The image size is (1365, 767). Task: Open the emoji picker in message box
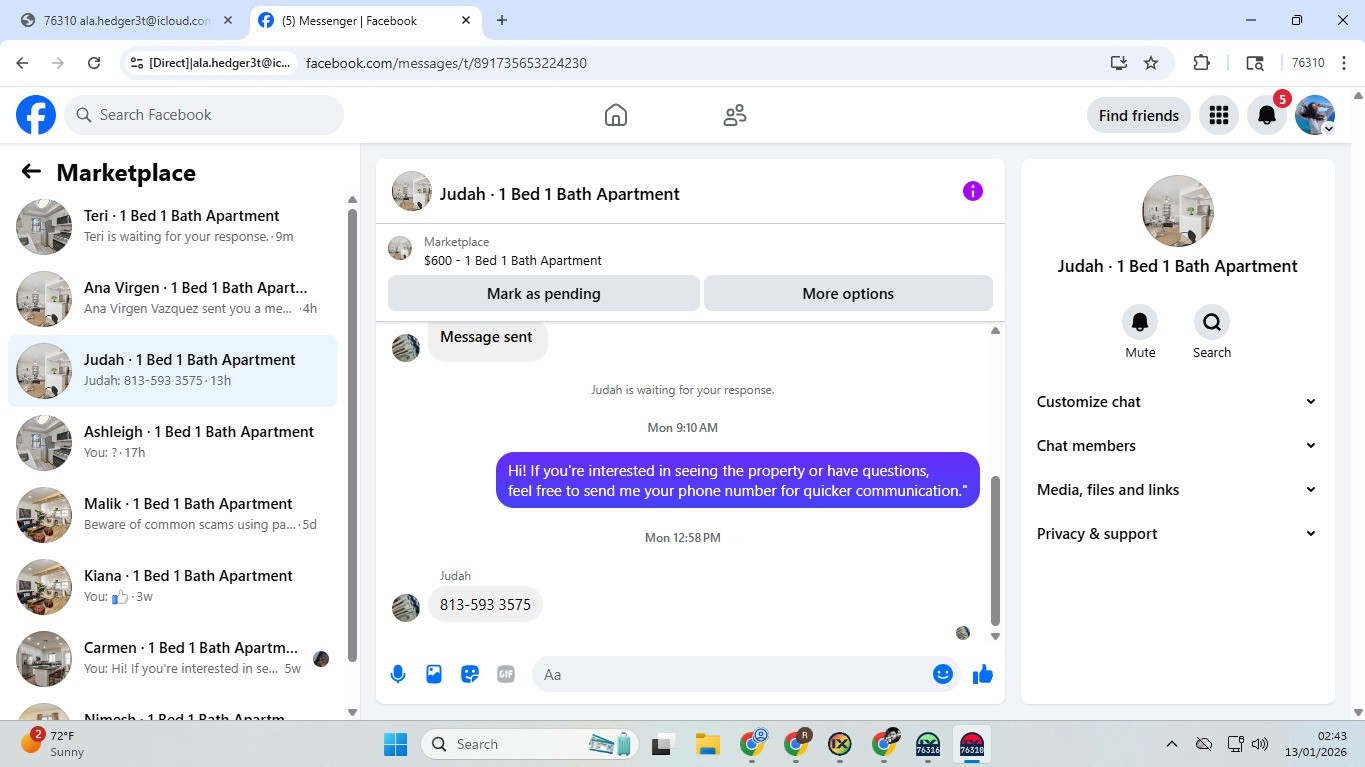(x=942, y=674)
